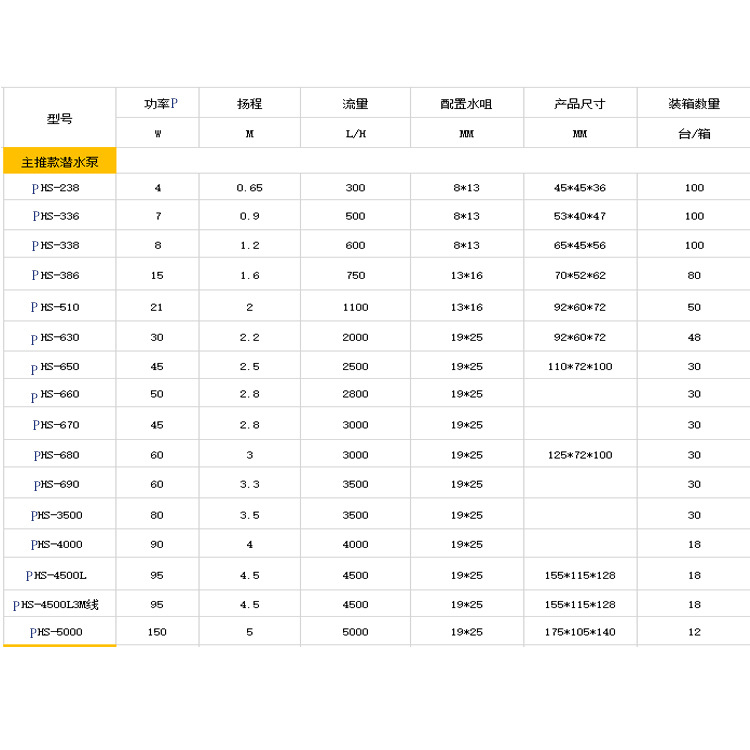Click model PHS-670
The height and width of the screenshot is (750, 750).
(x=55, y=425)
